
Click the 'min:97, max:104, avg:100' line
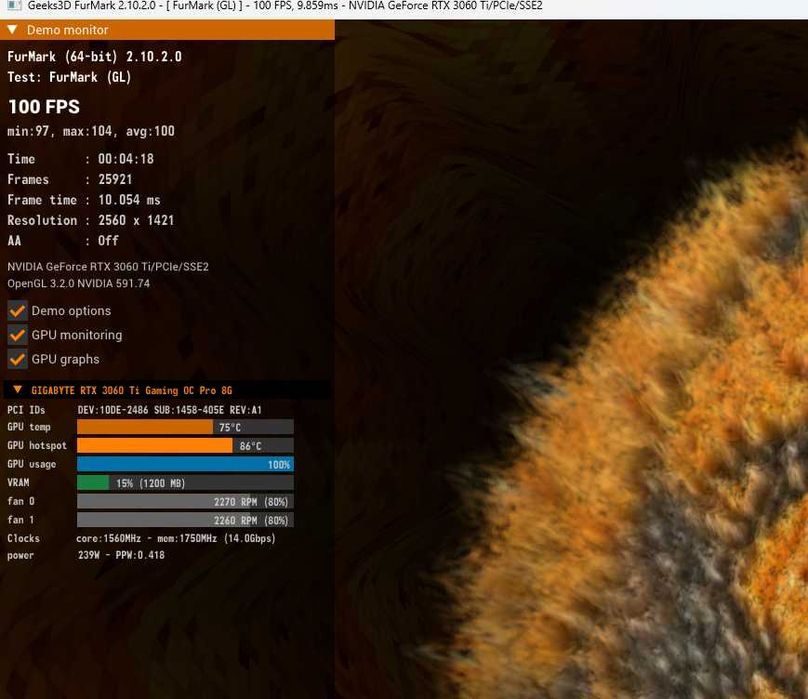pos(91,131)
